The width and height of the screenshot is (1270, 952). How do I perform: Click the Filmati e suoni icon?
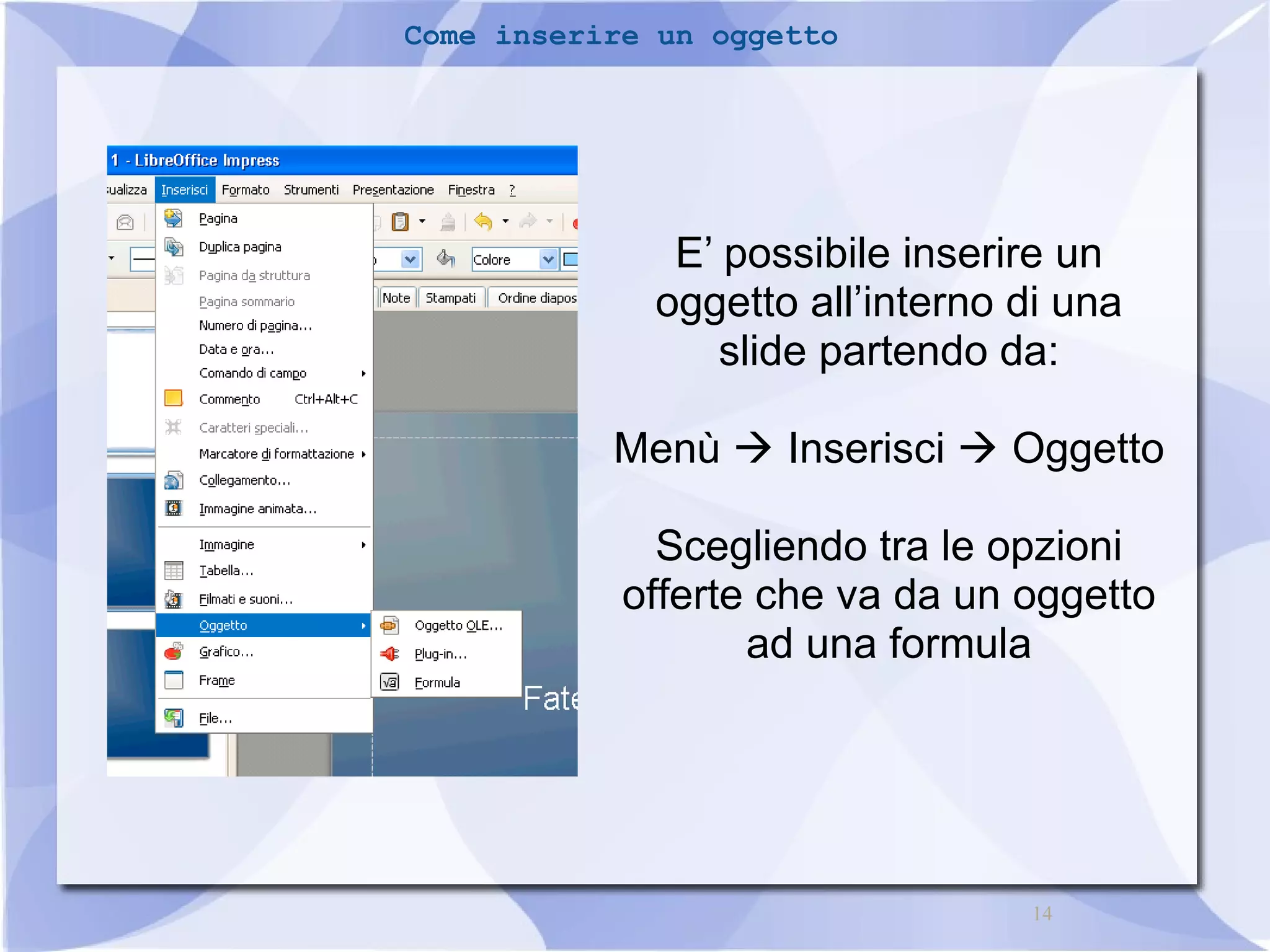173,599
